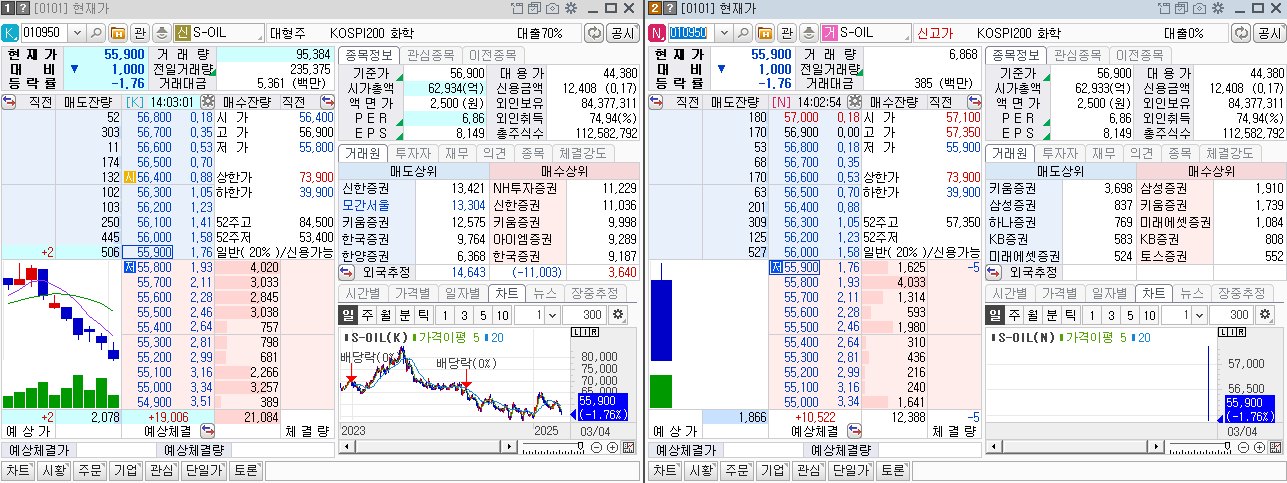
Task: Open chart settings gear in left window chart
Action: 617,315
